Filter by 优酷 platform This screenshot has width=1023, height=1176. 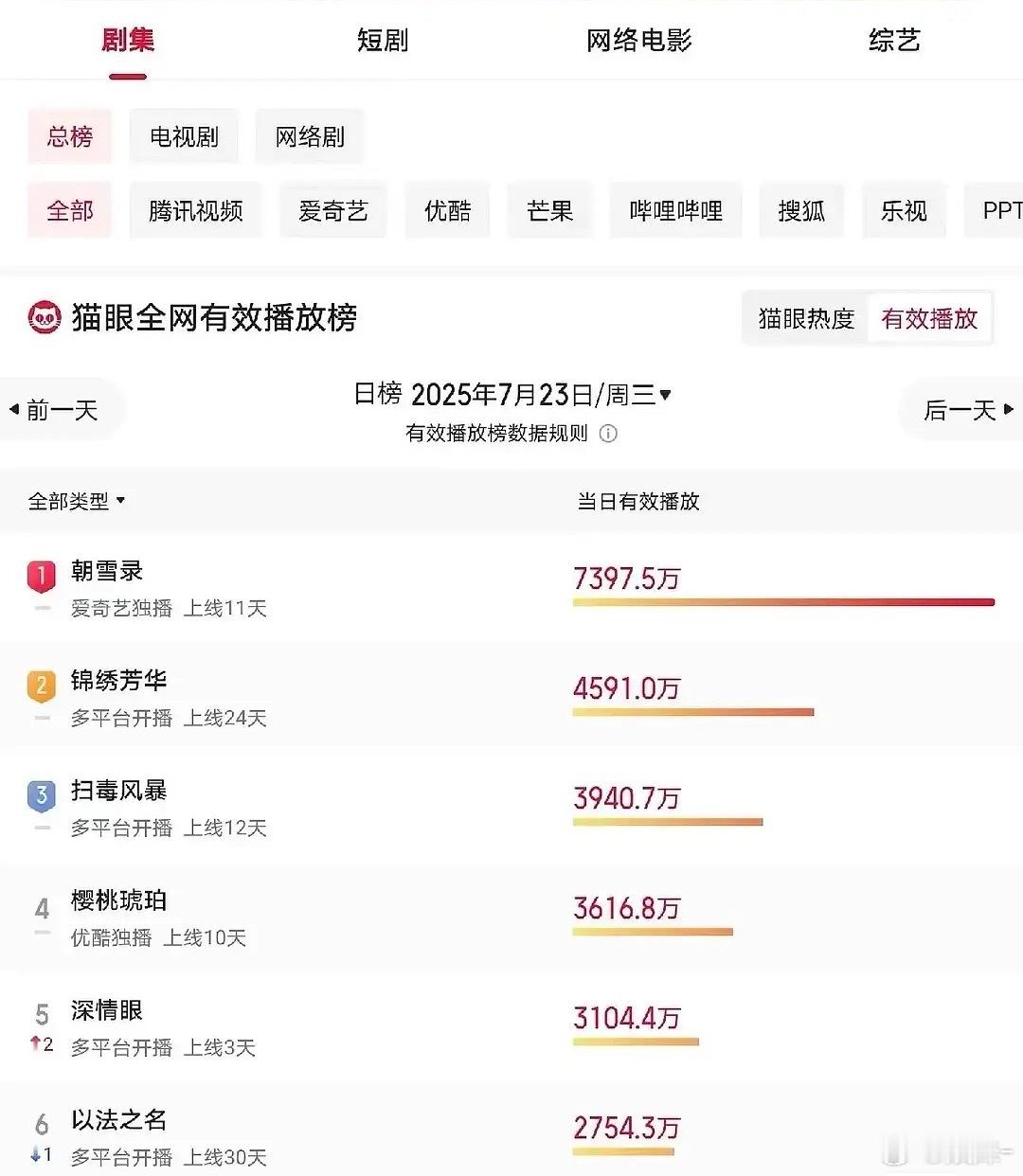pyautogui.click(x=448, y=210)
